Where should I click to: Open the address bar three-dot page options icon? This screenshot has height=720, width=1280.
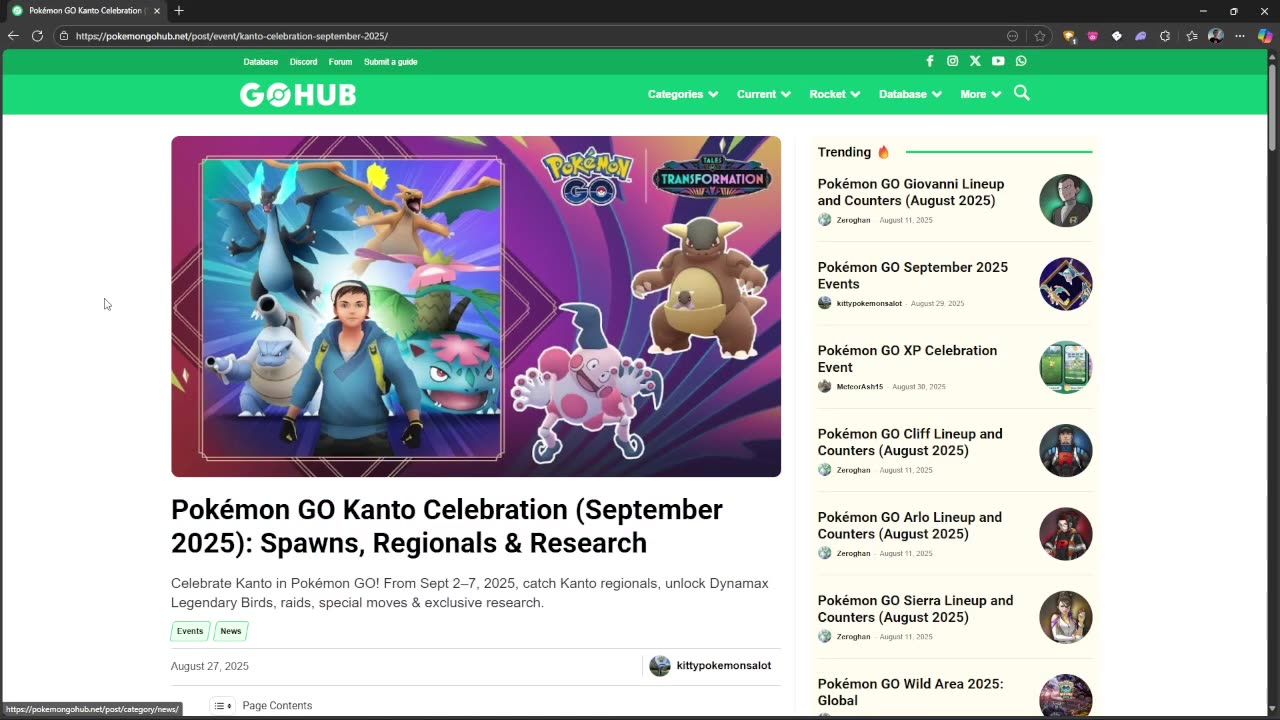coord(1013,36)
